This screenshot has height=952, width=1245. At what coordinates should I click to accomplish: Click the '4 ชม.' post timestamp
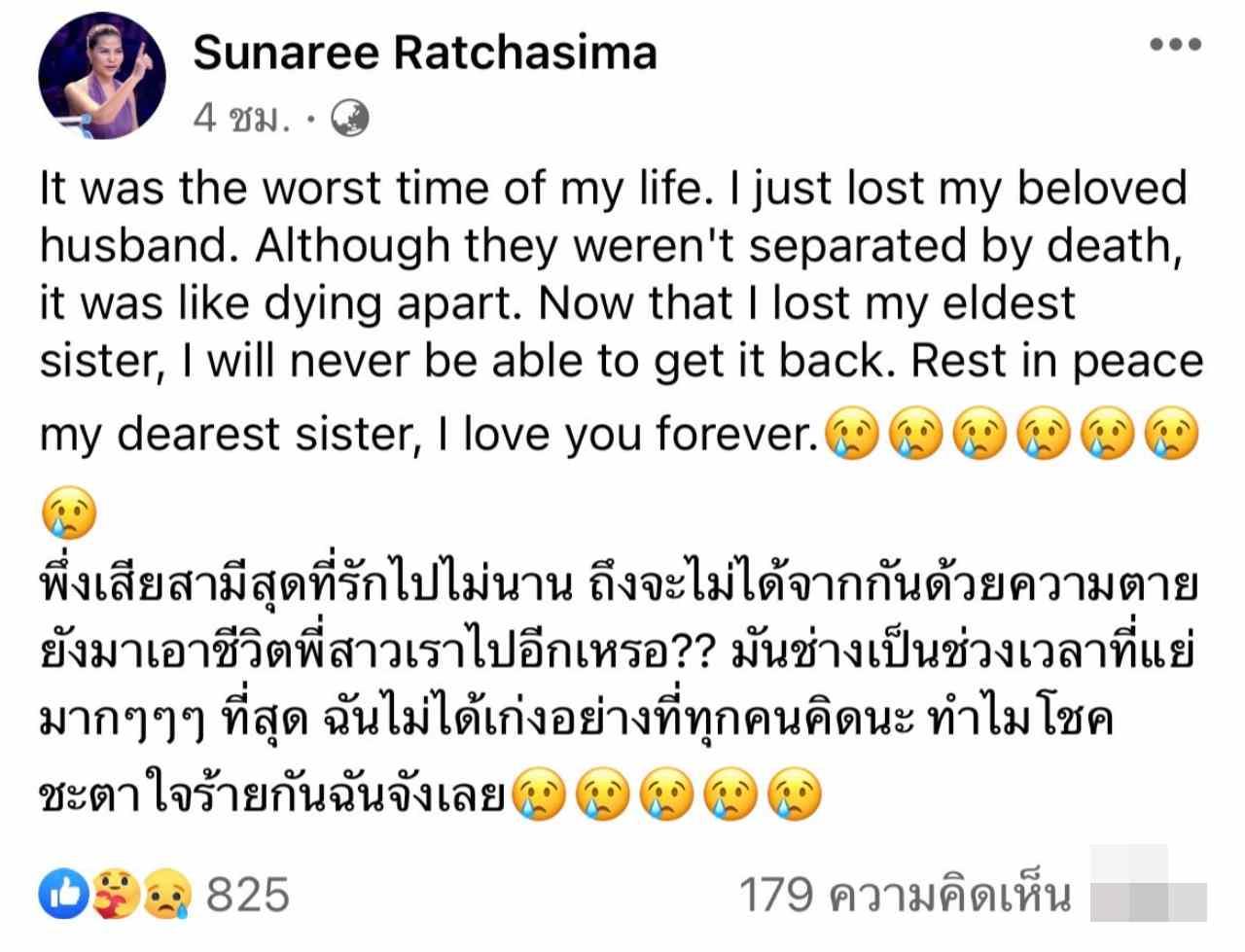242,119
